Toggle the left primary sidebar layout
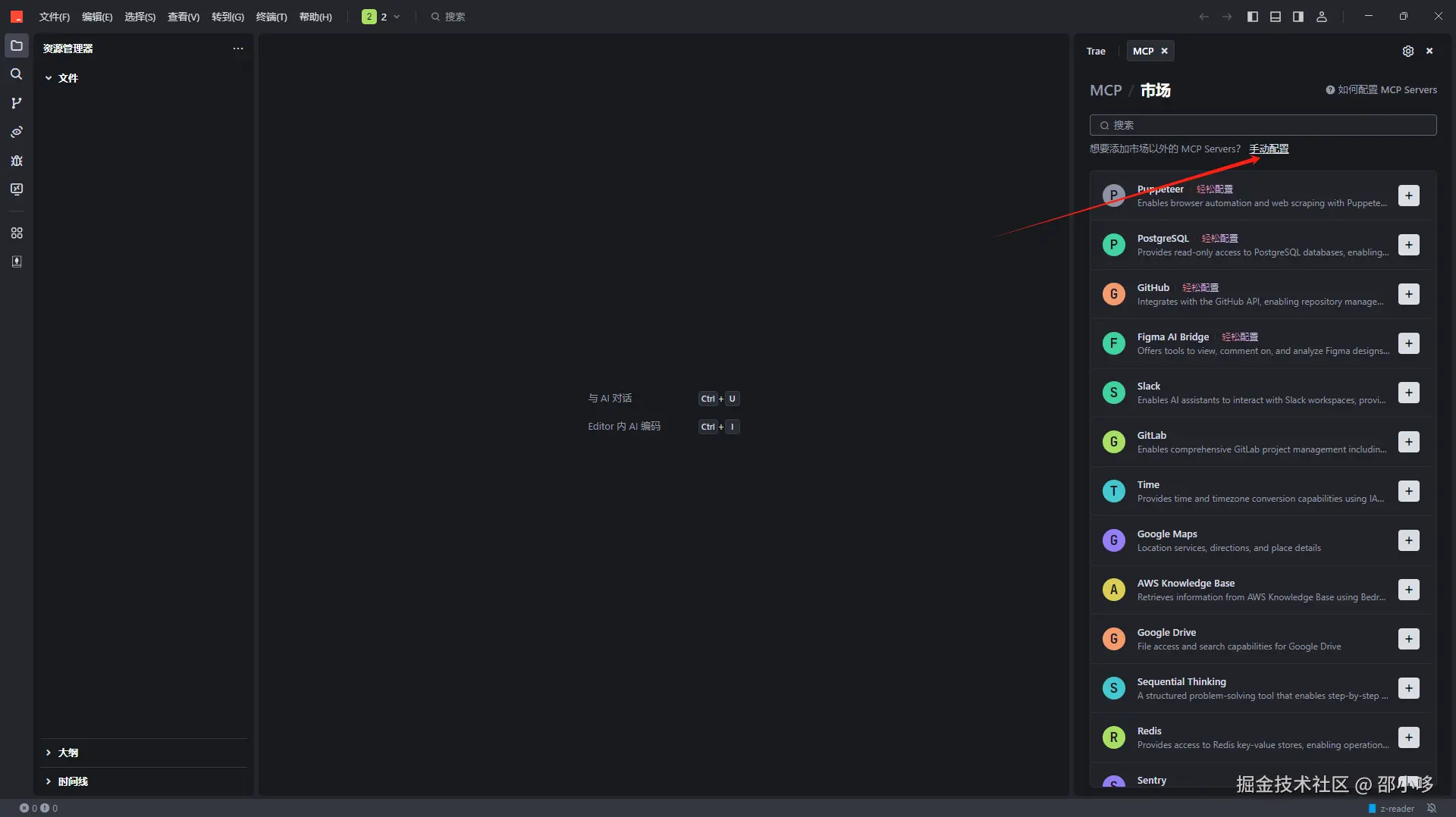The image size is (1456, 817). (1253, 17)
